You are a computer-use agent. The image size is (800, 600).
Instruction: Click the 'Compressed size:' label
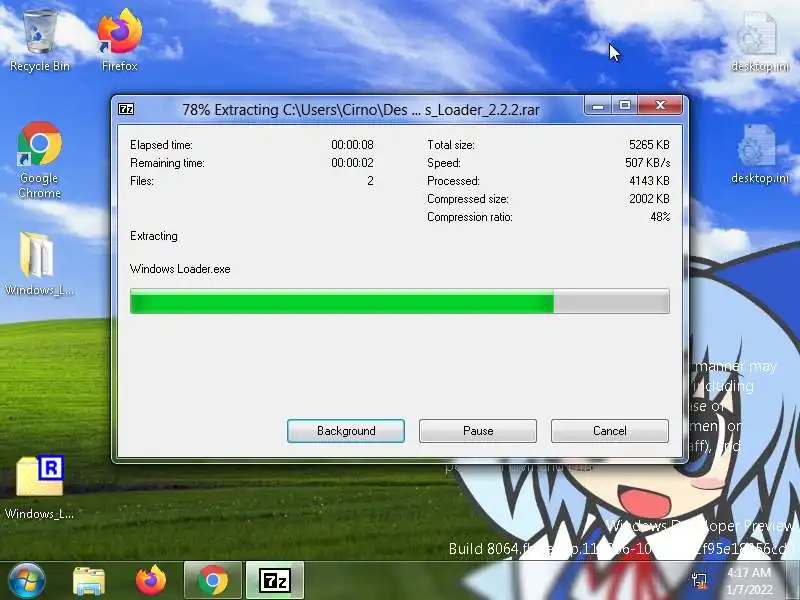point(468,199)
